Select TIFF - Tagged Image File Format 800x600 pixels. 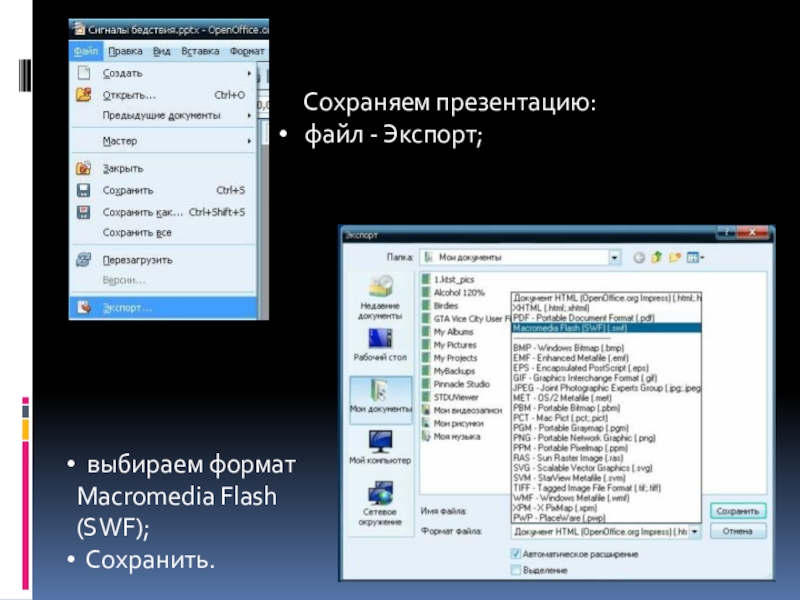[606, 488]
